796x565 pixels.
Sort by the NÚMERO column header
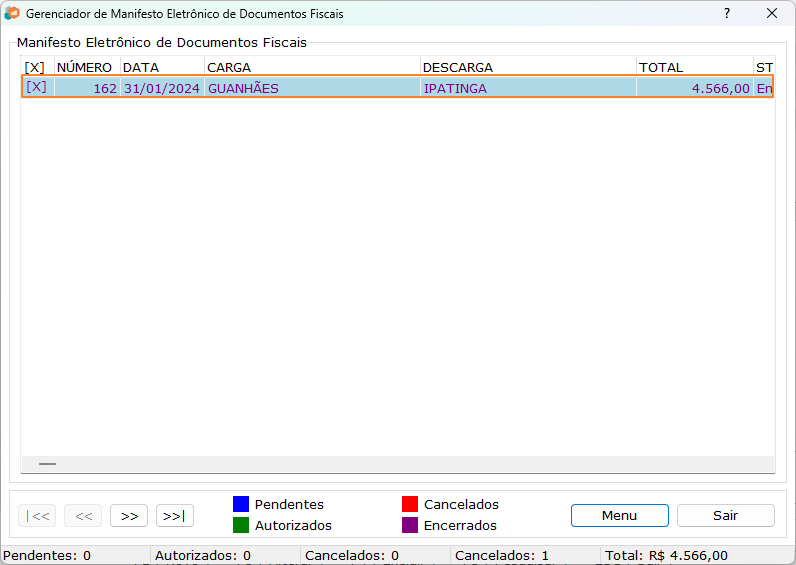[84, 68]
